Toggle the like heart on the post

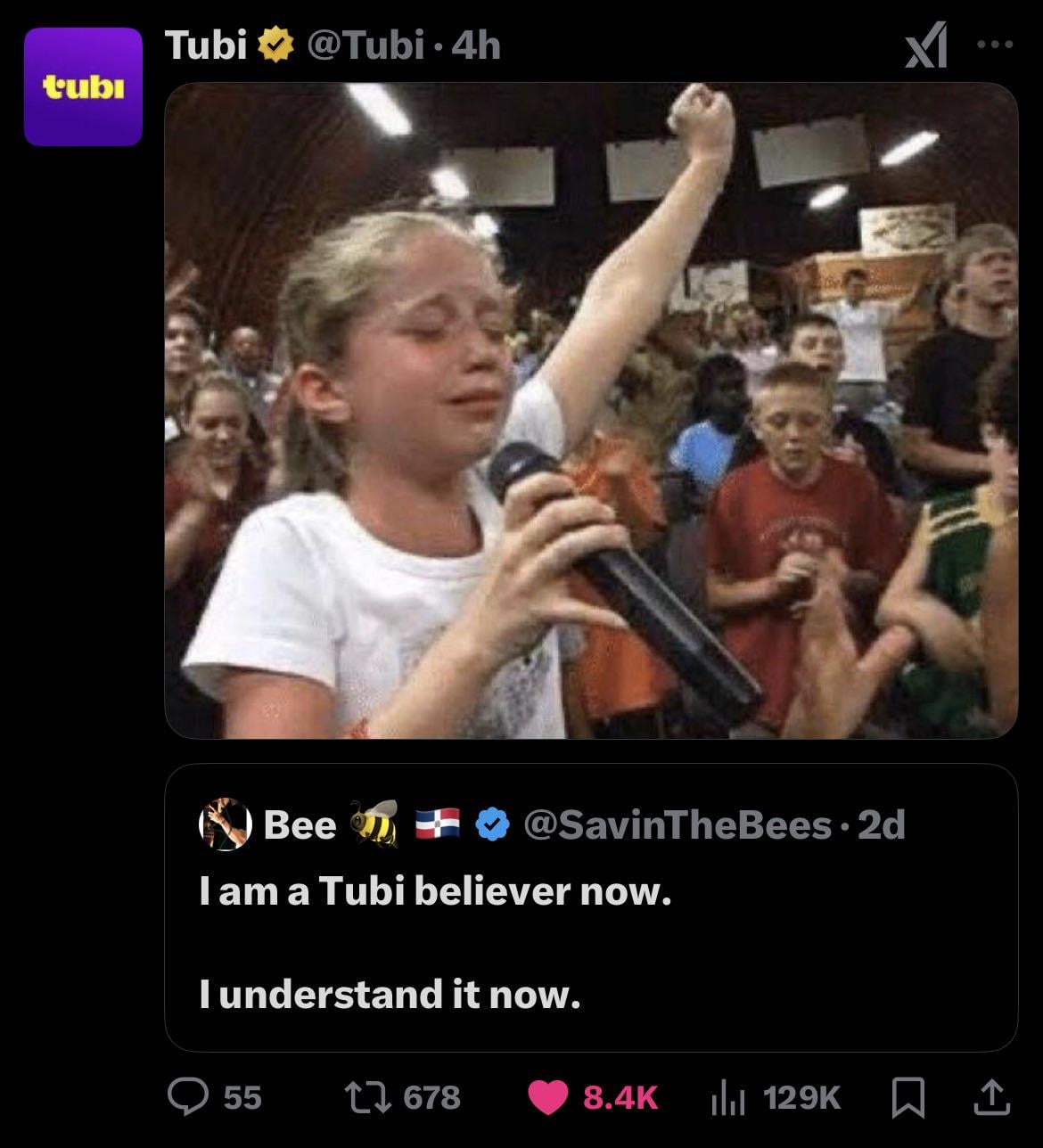pyautogui.click(x=548, y=1096)
